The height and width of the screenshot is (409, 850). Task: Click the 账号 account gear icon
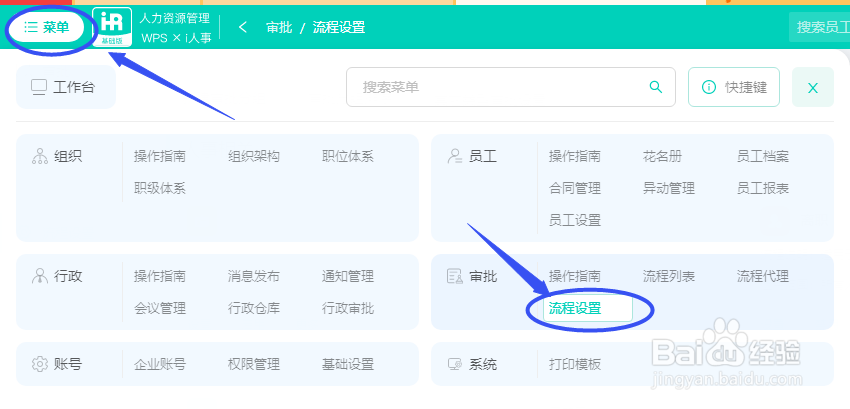point(41,364)
